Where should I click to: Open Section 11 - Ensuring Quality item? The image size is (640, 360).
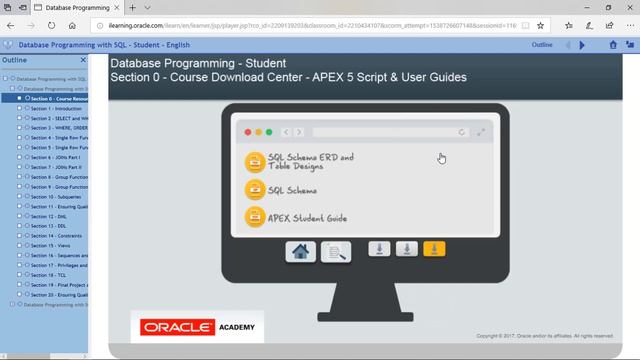(x=59, y=207)
